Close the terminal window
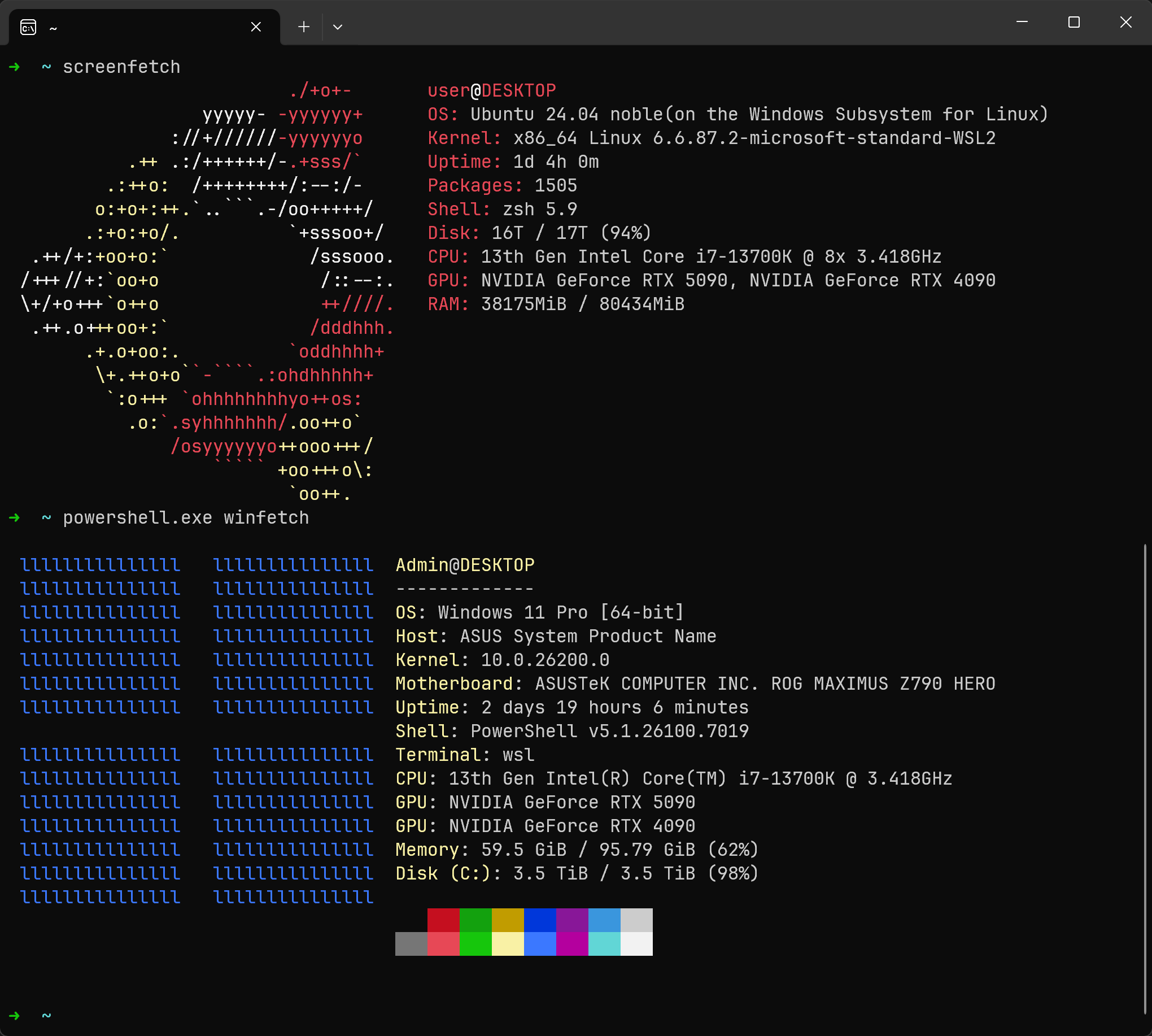1152x1036 pixels. 1125,22
